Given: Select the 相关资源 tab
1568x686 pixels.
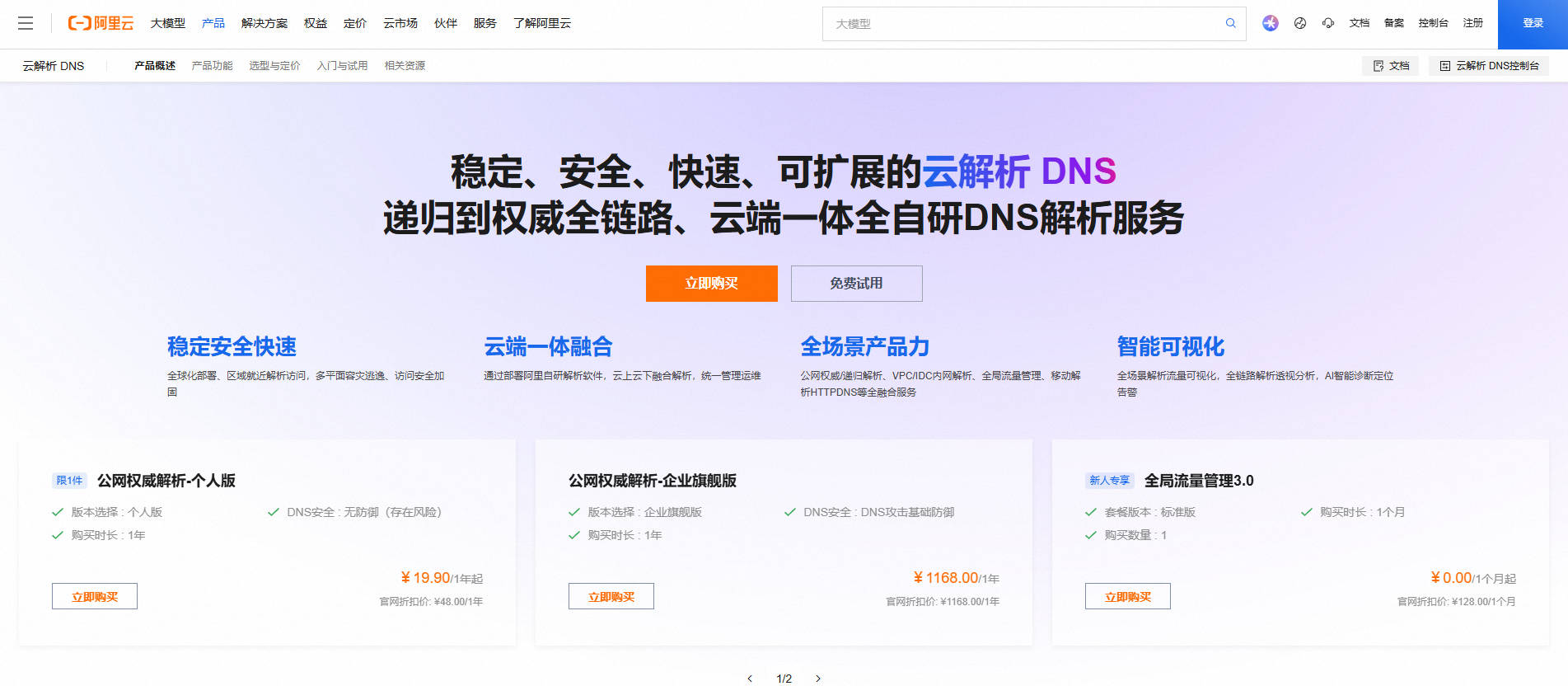Looking at the screenshot, I should coord(405,66).
